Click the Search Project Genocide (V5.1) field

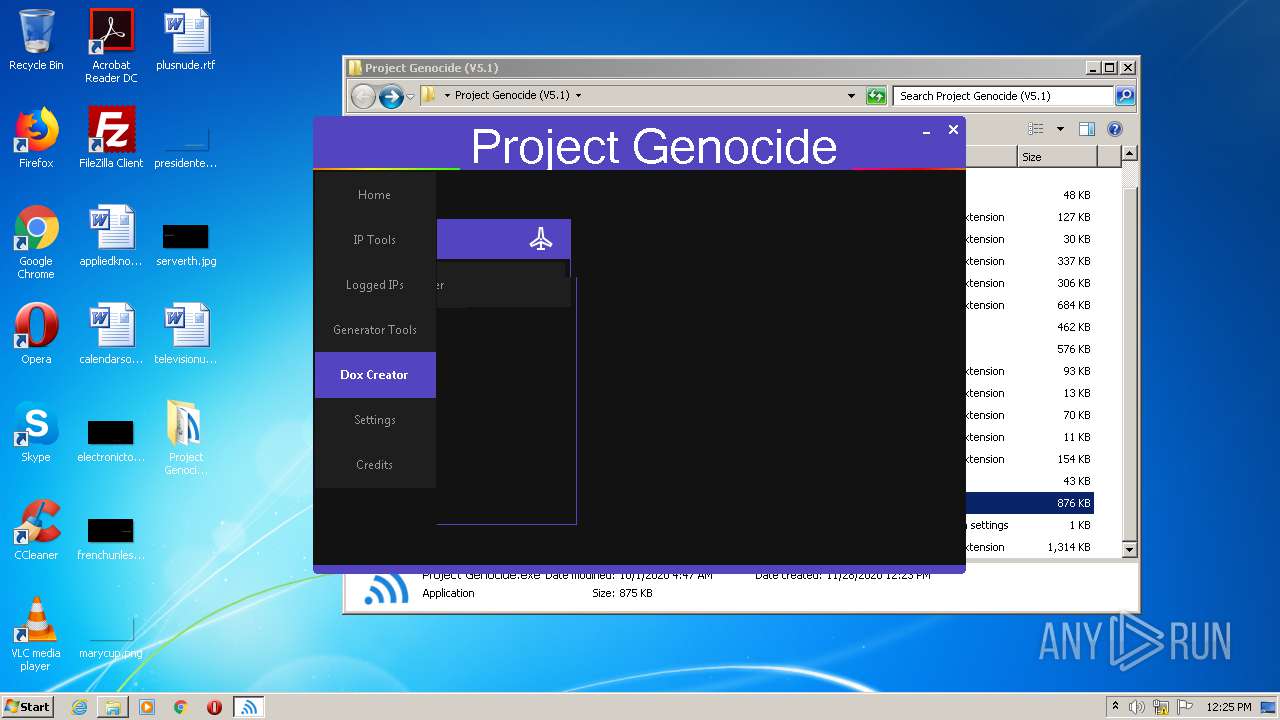tap(1003, 96)
